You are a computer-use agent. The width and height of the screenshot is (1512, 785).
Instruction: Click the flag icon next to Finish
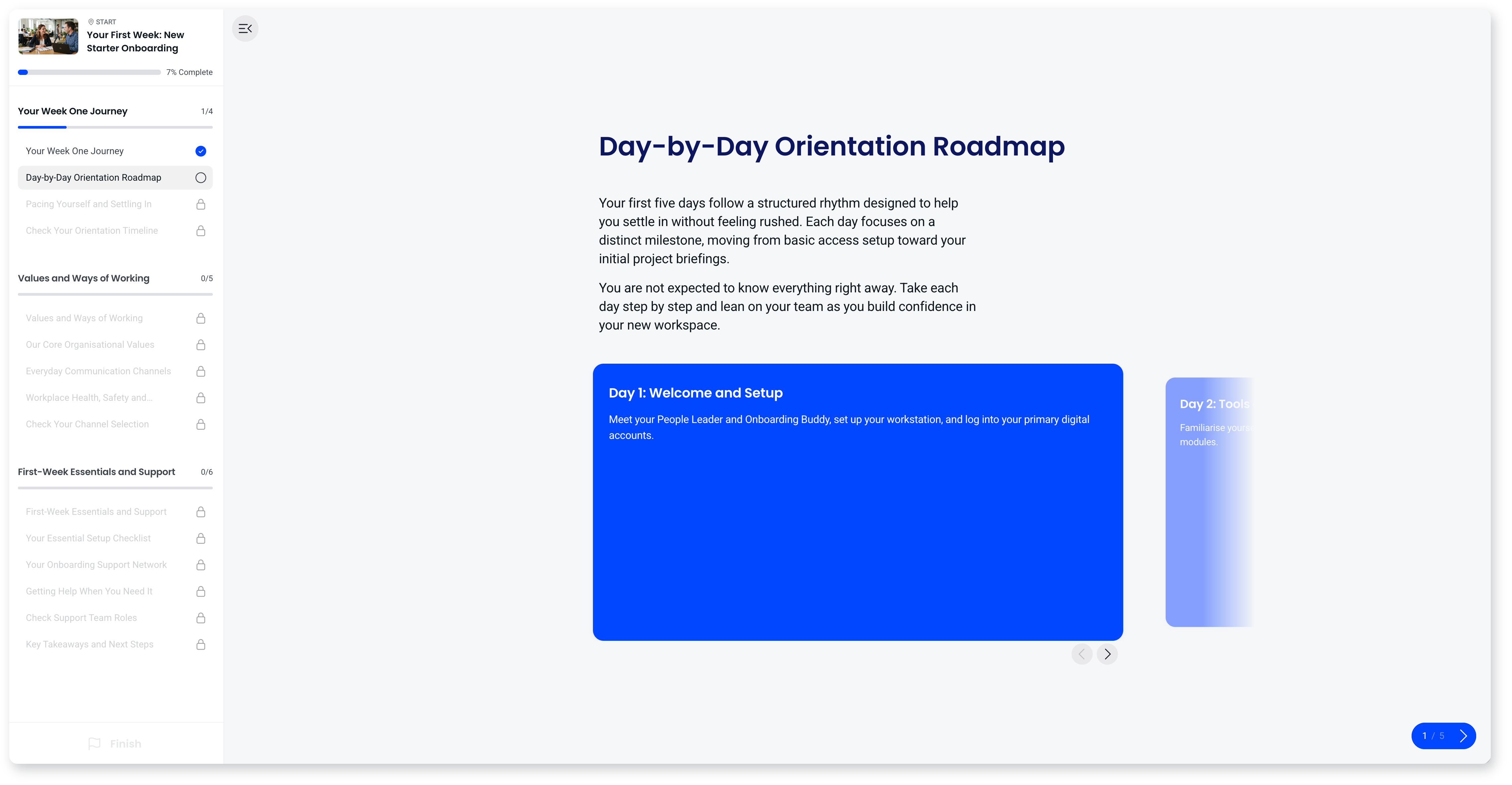point(94,743)
